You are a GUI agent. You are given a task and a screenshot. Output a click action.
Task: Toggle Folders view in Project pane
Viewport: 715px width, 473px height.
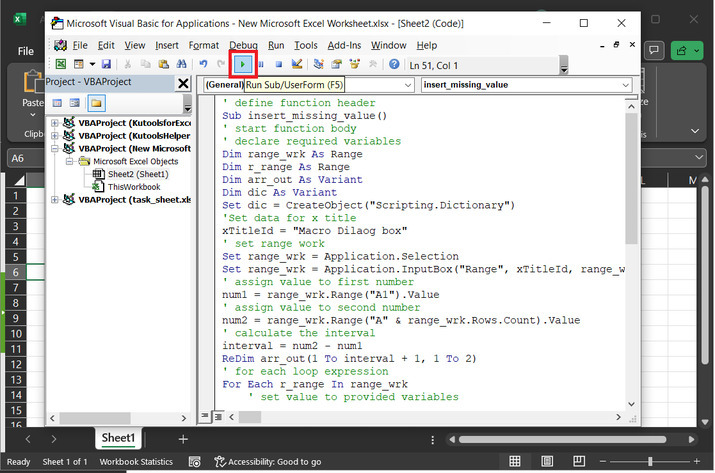pyautogui.click(x=96, y=103)
